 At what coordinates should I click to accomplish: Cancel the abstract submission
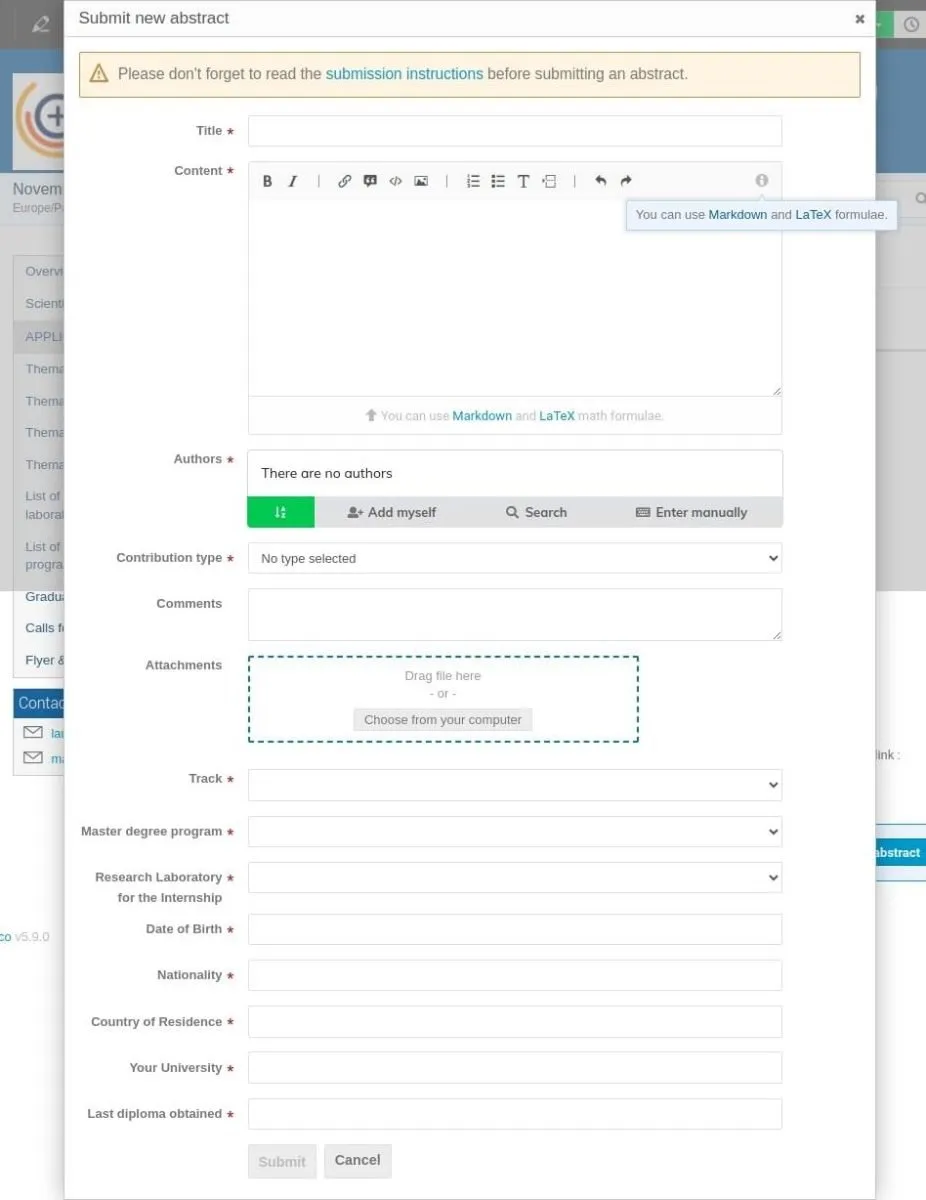357,1160
